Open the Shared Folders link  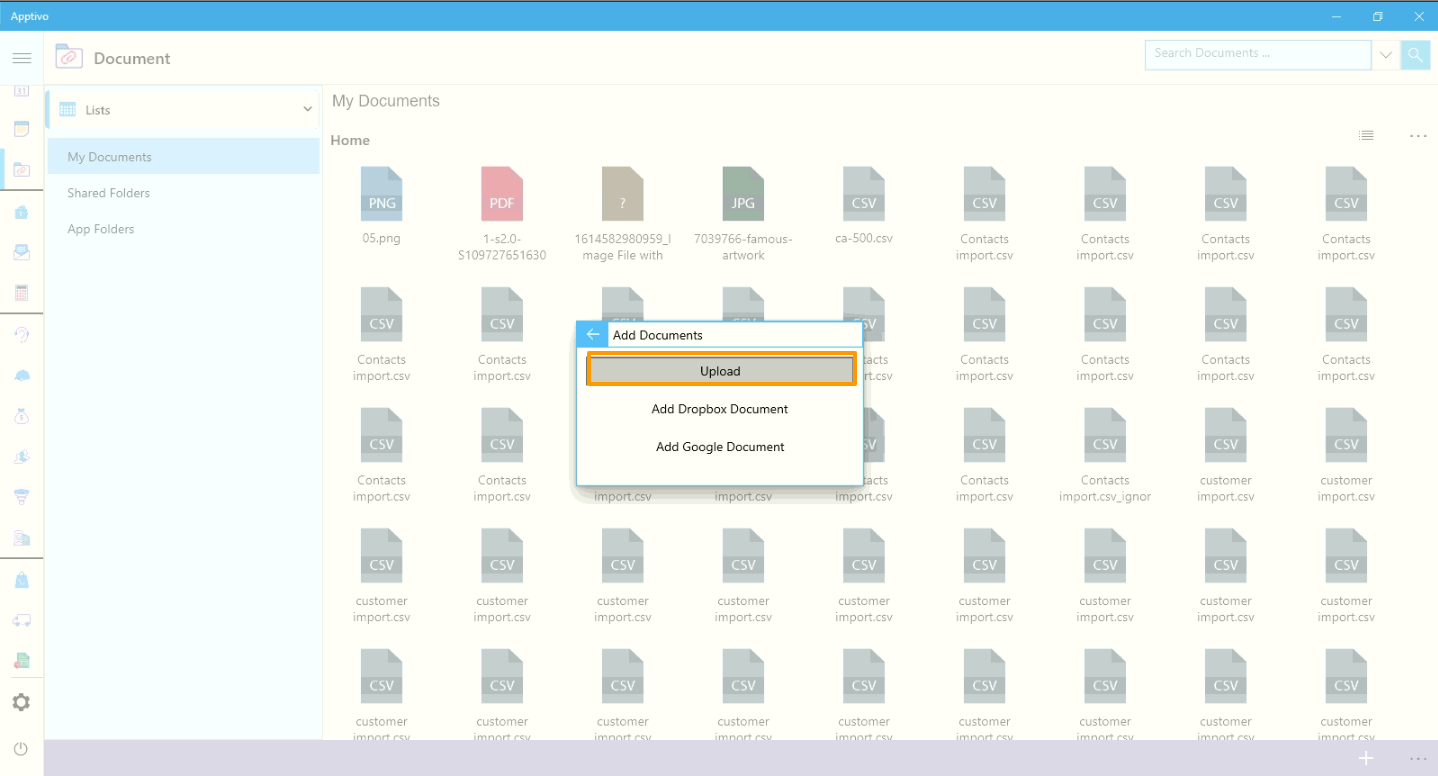pyautogui.click(x=109, y=192)
